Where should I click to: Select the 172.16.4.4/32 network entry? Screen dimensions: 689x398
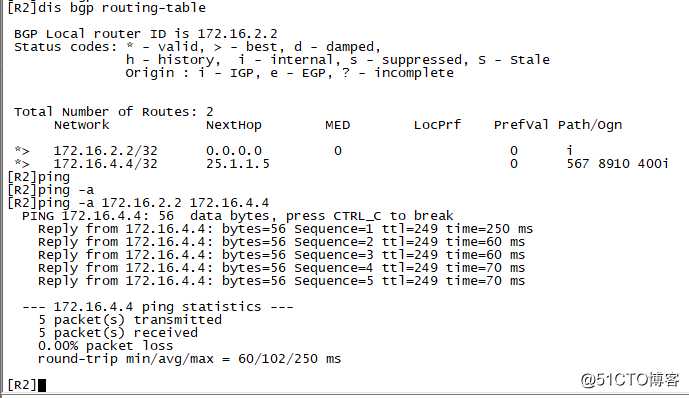[x=105, y=164]
